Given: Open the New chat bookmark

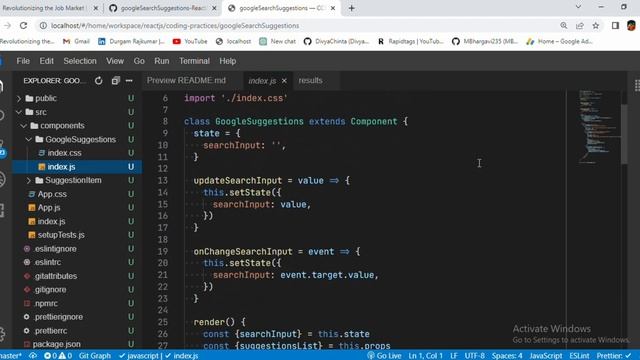Looking at the screenshot, I should click(278, 41).
